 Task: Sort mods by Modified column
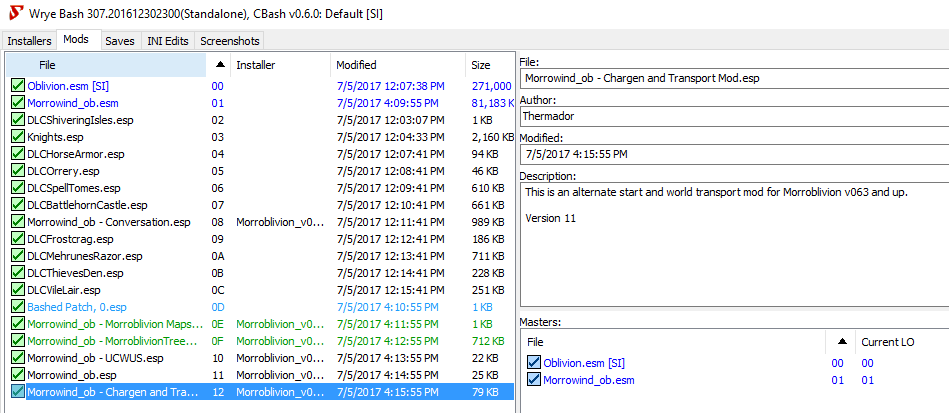[398, 65]
